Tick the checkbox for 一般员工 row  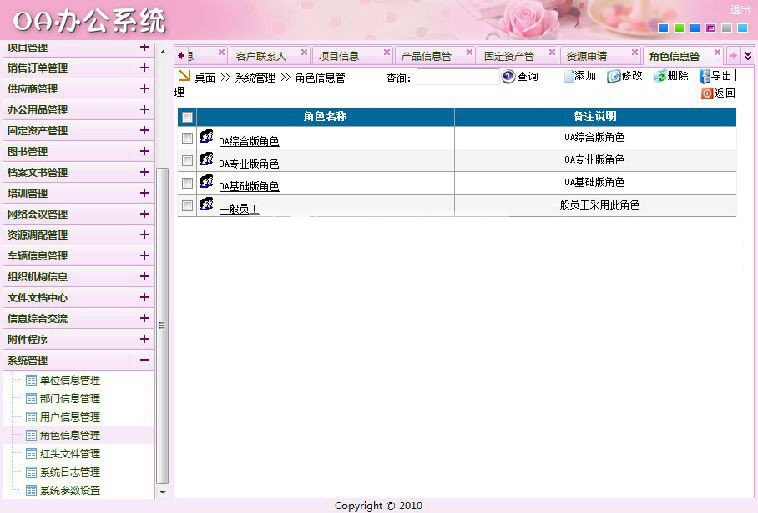point(187,205)
